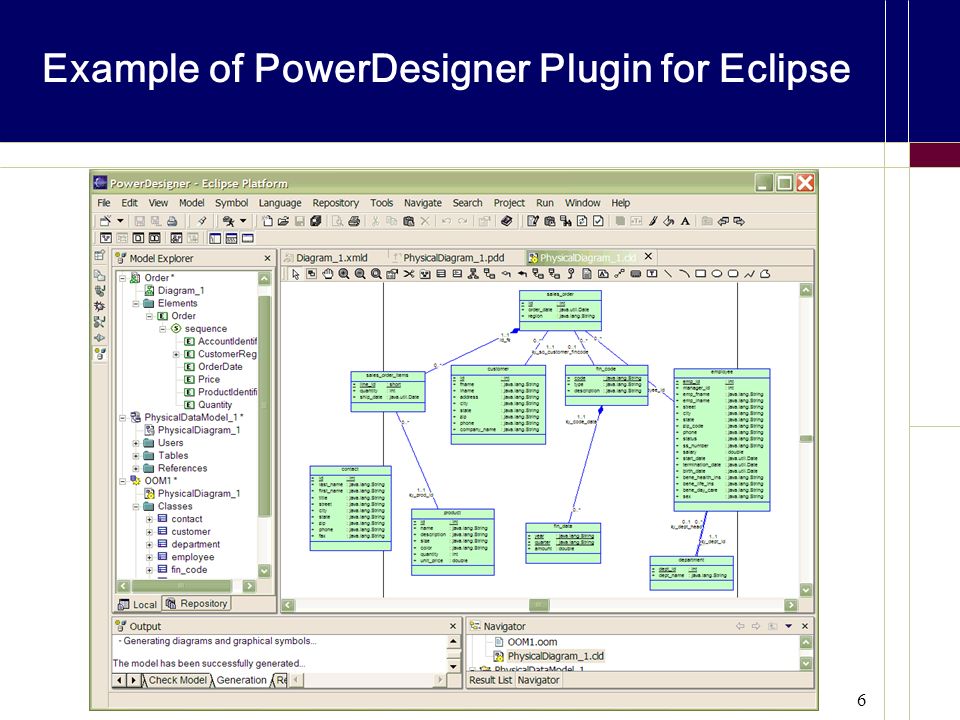Click the Open folder icon in toolbar

(283, 221)
